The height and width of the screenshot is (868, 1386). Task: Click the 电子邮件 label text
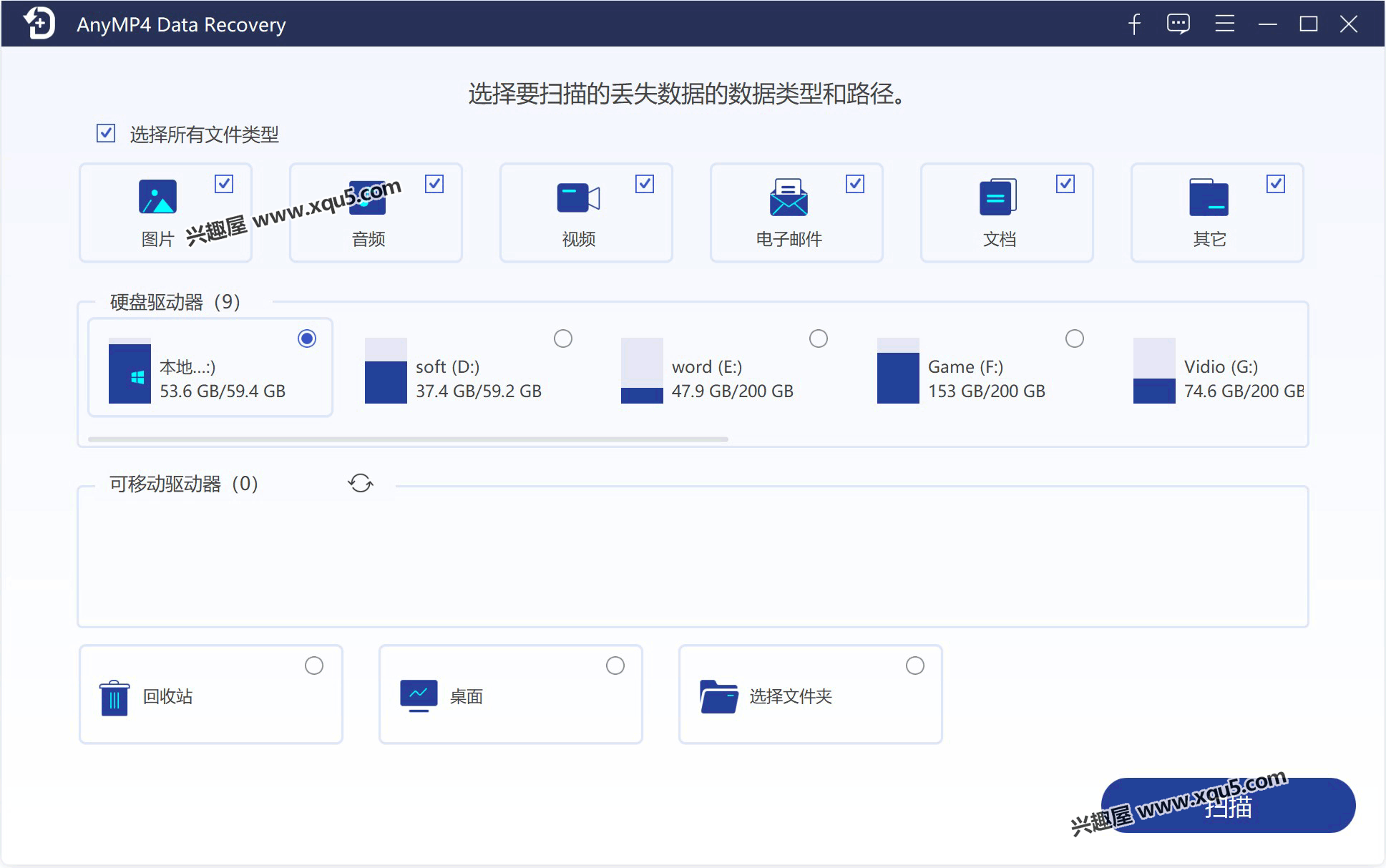tap(789, 239)
